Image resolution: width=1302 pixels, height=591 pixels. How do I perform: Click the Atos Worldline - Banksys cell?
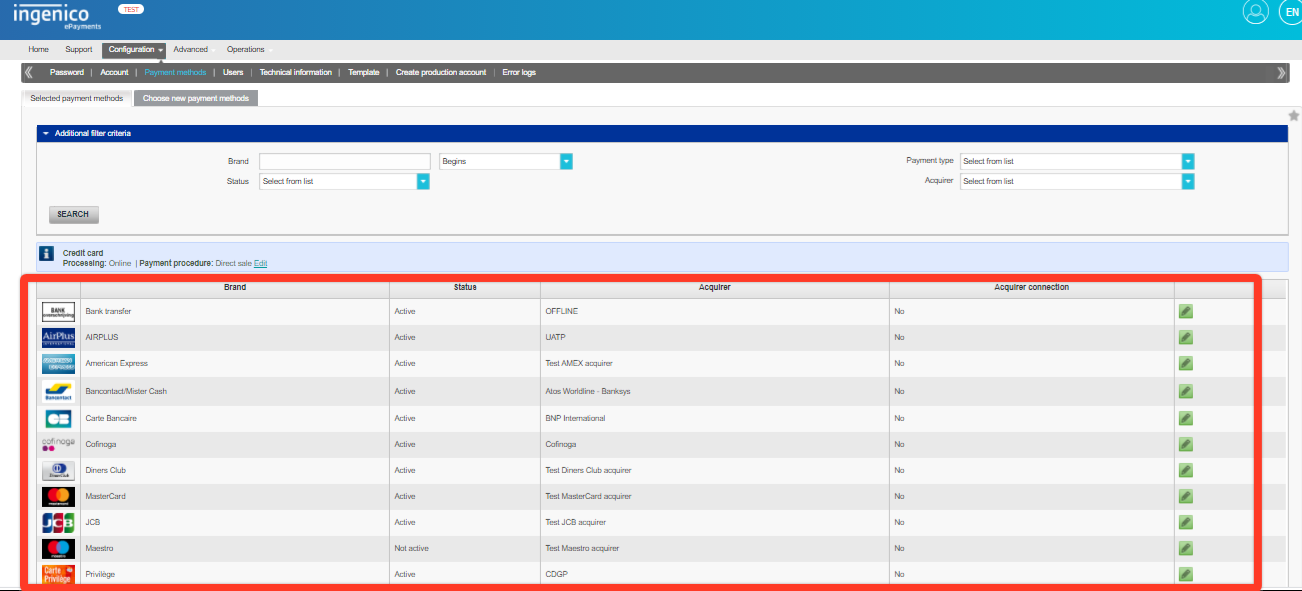pos(587,391)
